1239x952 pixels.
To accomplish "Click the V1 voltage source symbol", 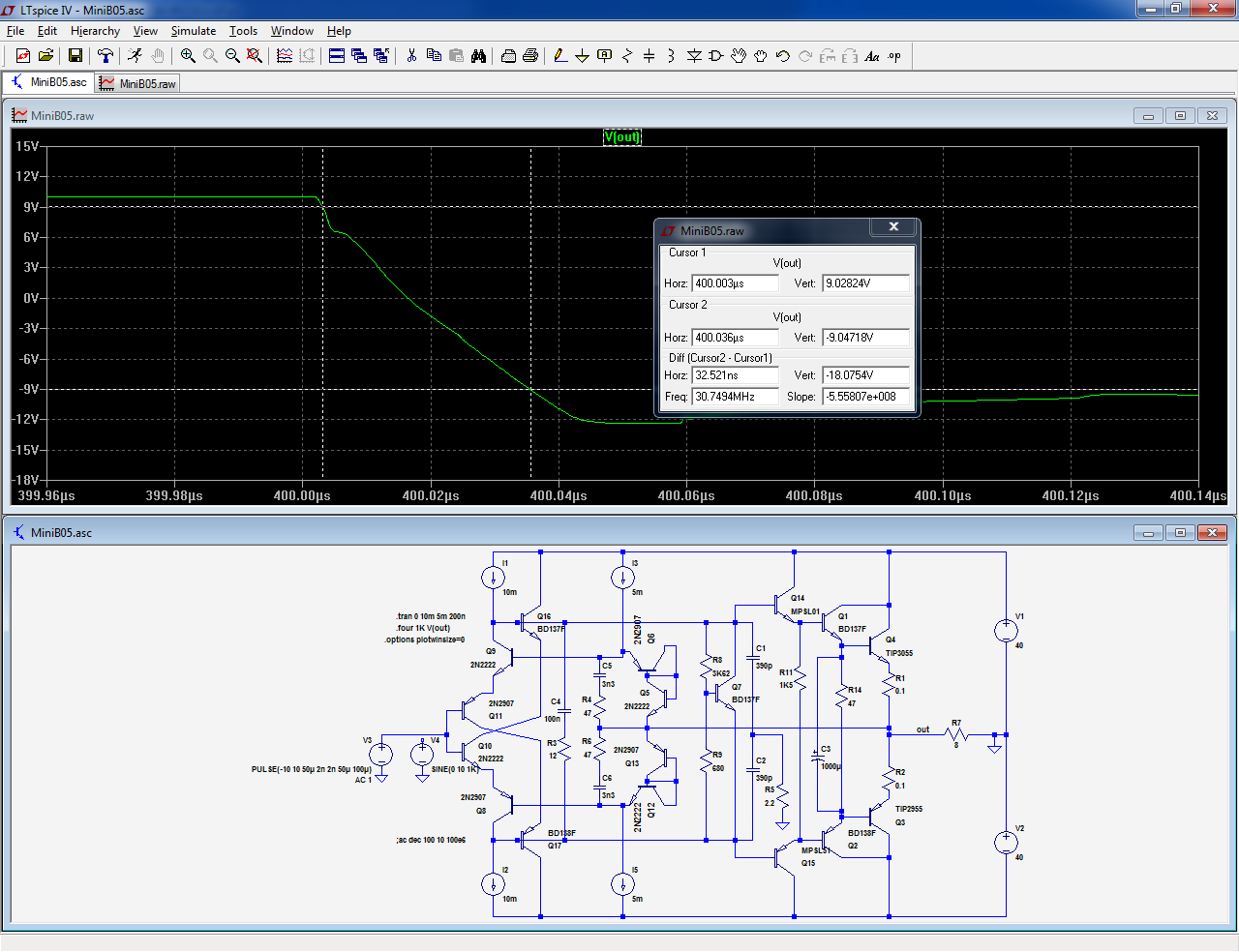I will pos(1006,631).
